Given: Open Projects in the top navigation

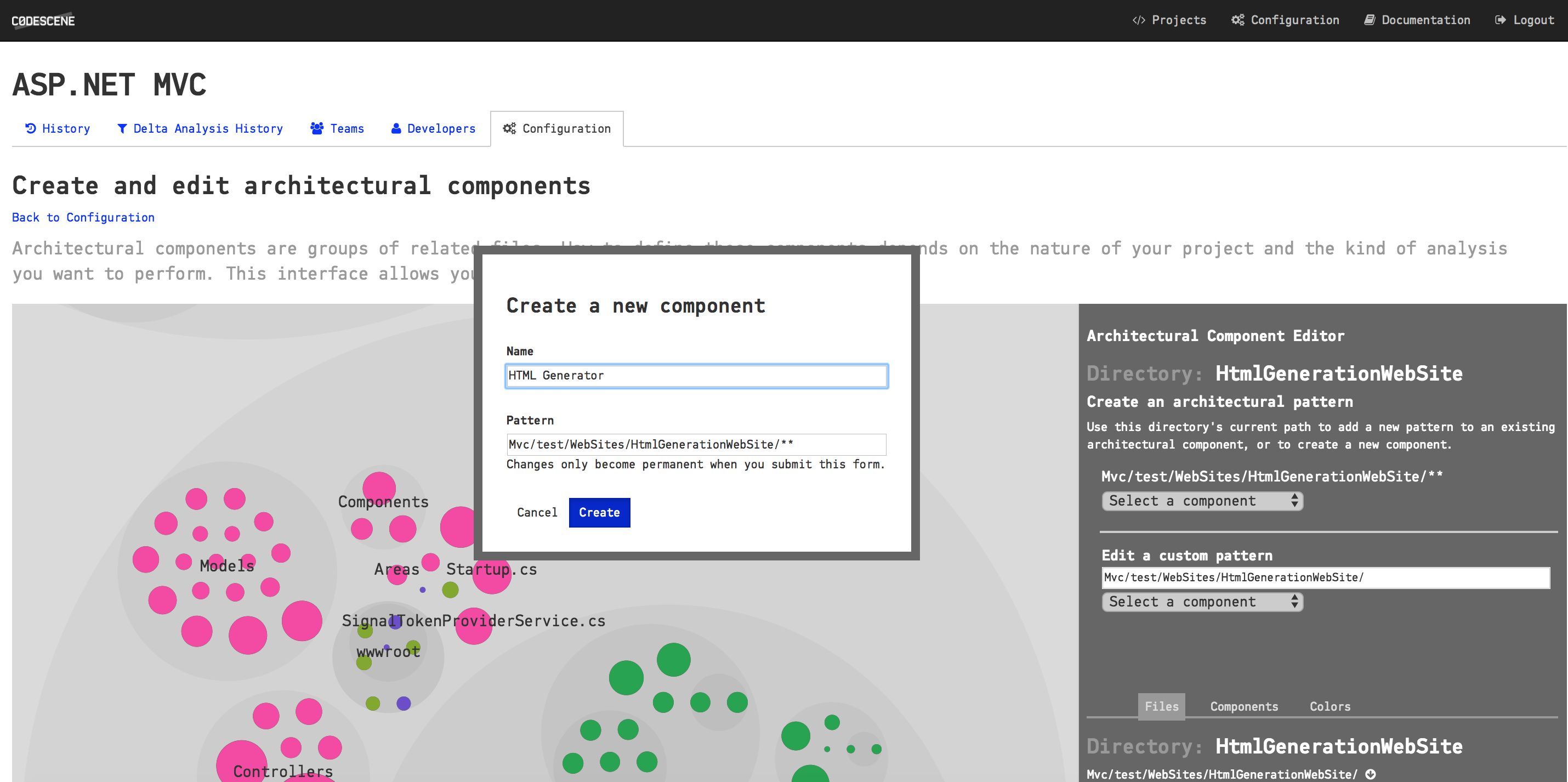Looking at the screenshot, I should pos(1169,20).
